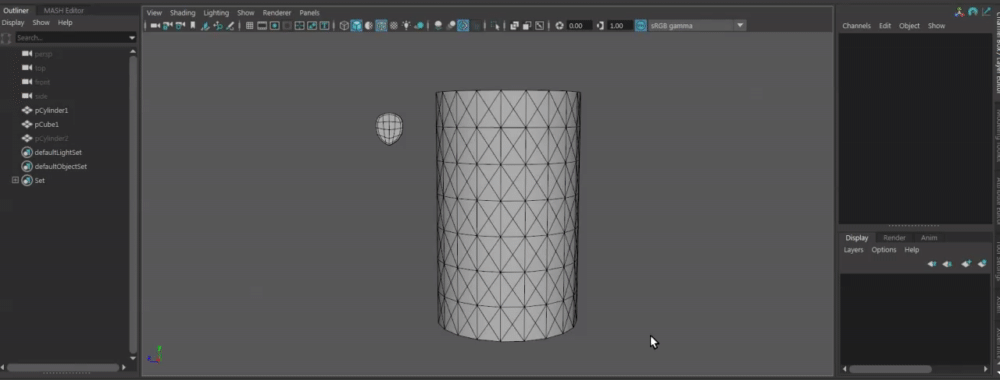Viewport: 1000px width, 380px height.
Task: Select defaultObjectSet in the Outliner
Action: coord(61,166)
